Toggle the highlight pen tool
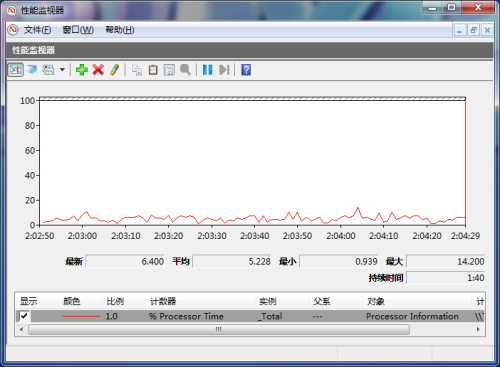 114,70
